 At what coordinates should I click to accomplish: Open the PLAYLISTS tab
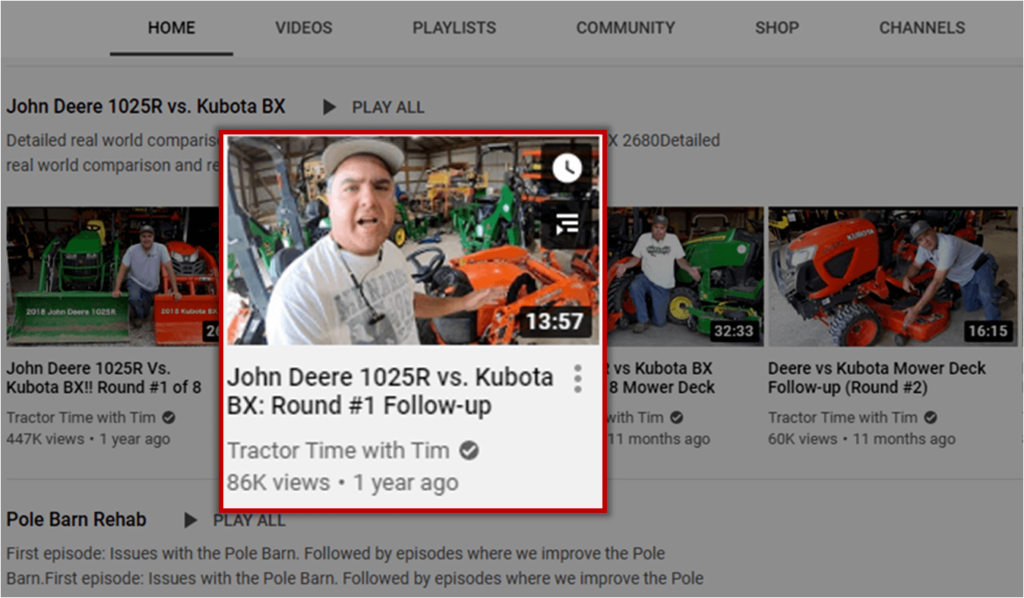pyautogui.click(x=454, y=28)
